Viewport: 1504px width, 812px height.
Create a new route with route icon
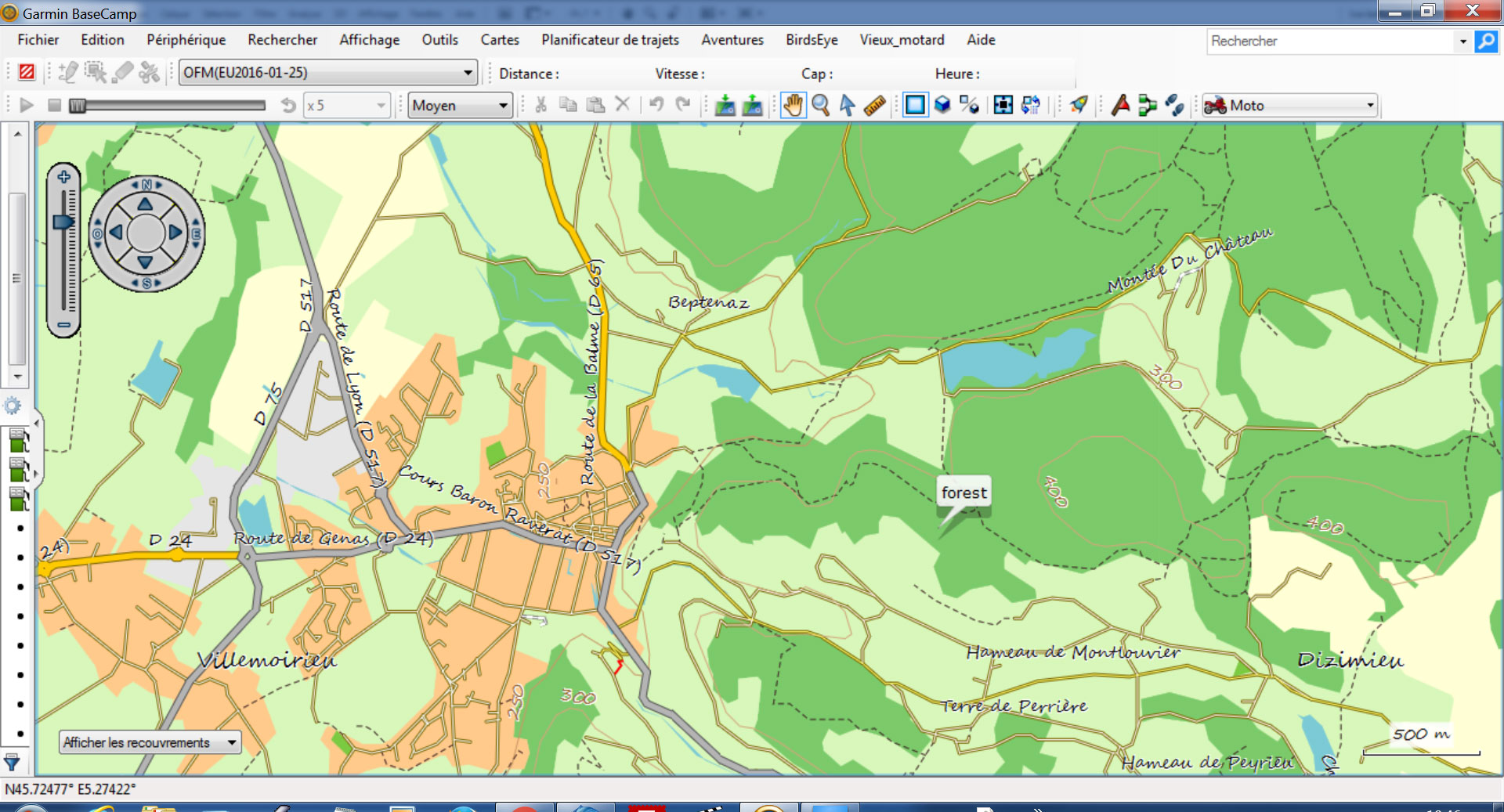1147,105
